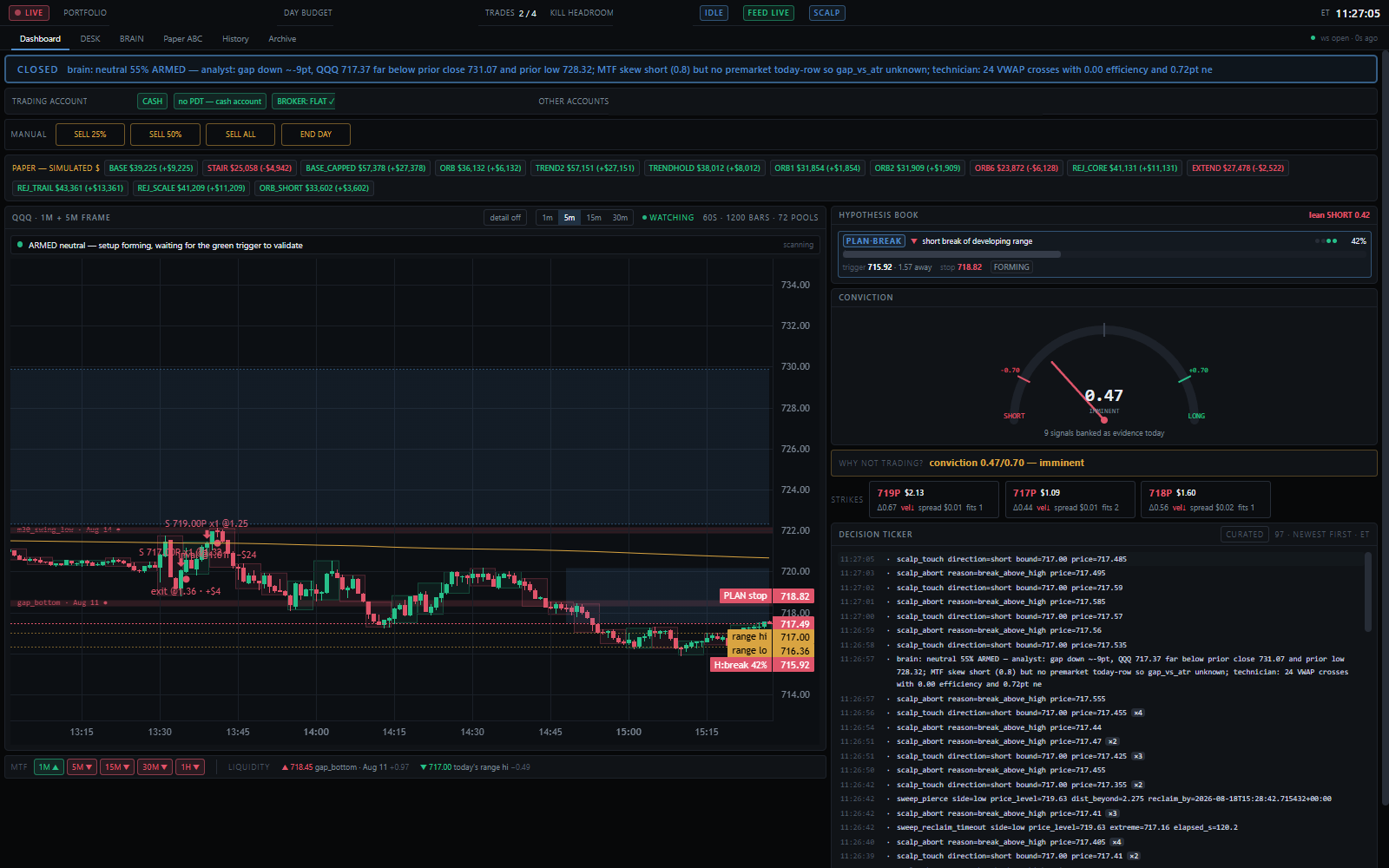The width and height of the screenshot is (1389, 868).
Task: Select the ORB $36,132 strategy chip
Action: click(480, 168)
